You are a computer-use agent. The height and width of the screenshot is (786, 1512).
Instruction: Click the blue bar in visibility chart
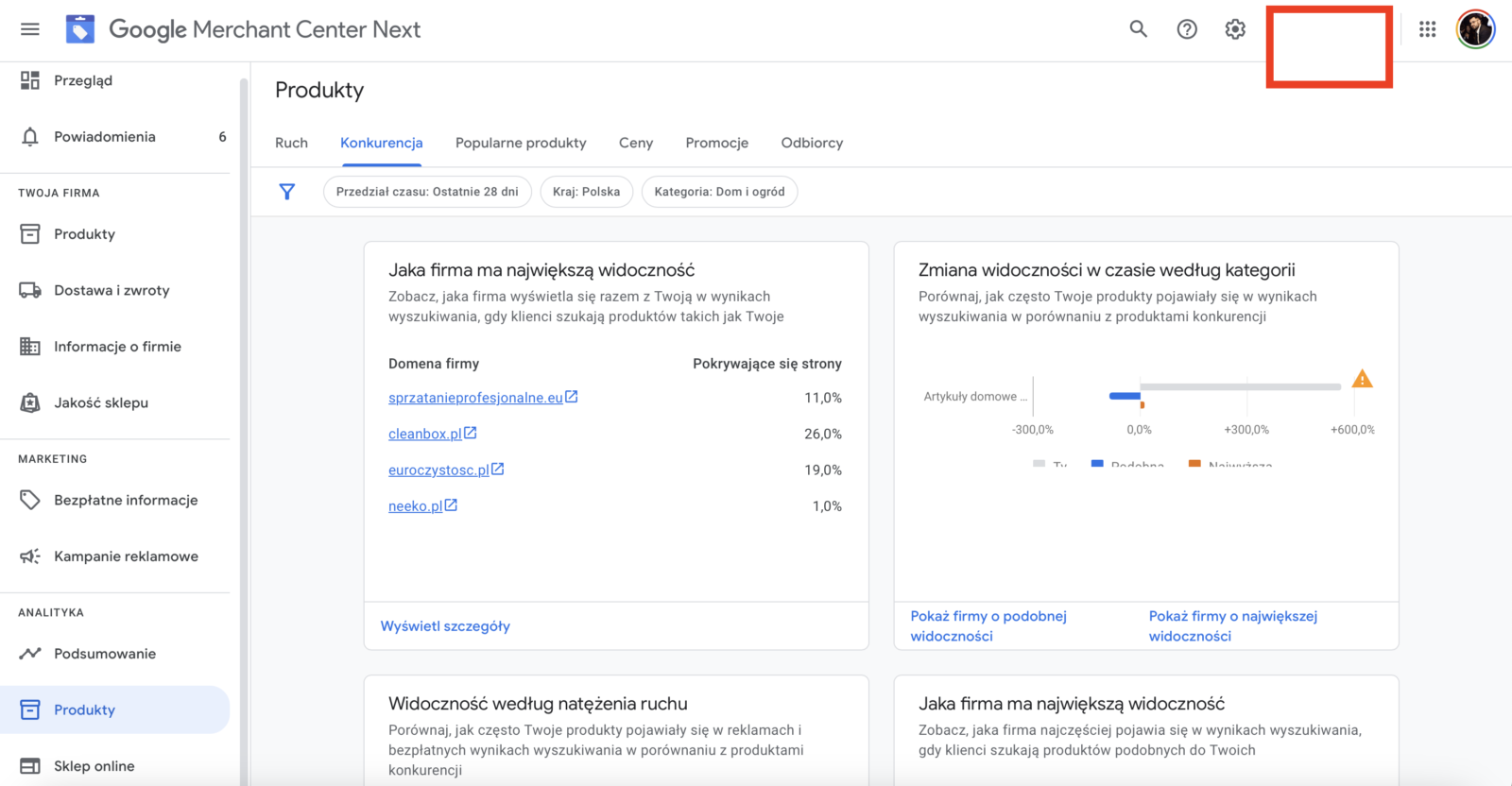coord(1125,396)
